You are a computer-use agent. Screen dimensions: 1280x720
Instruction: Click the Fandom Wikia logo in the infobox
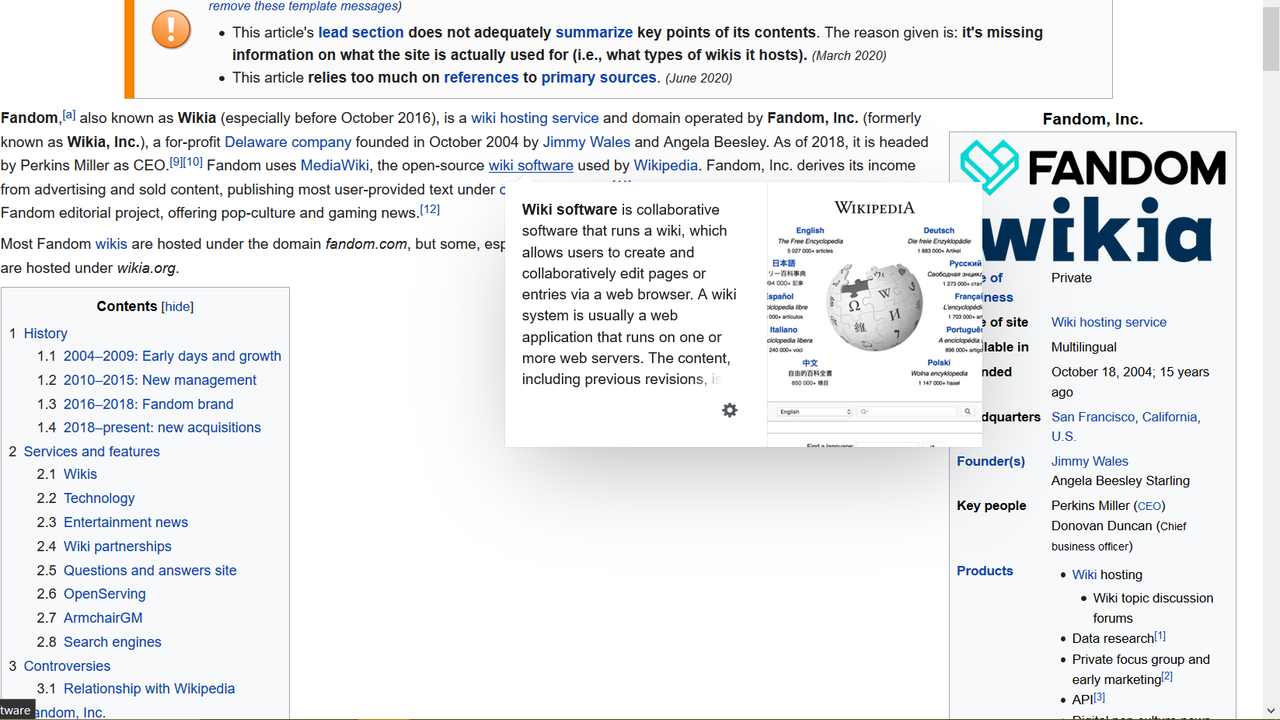click(1092, 200)
